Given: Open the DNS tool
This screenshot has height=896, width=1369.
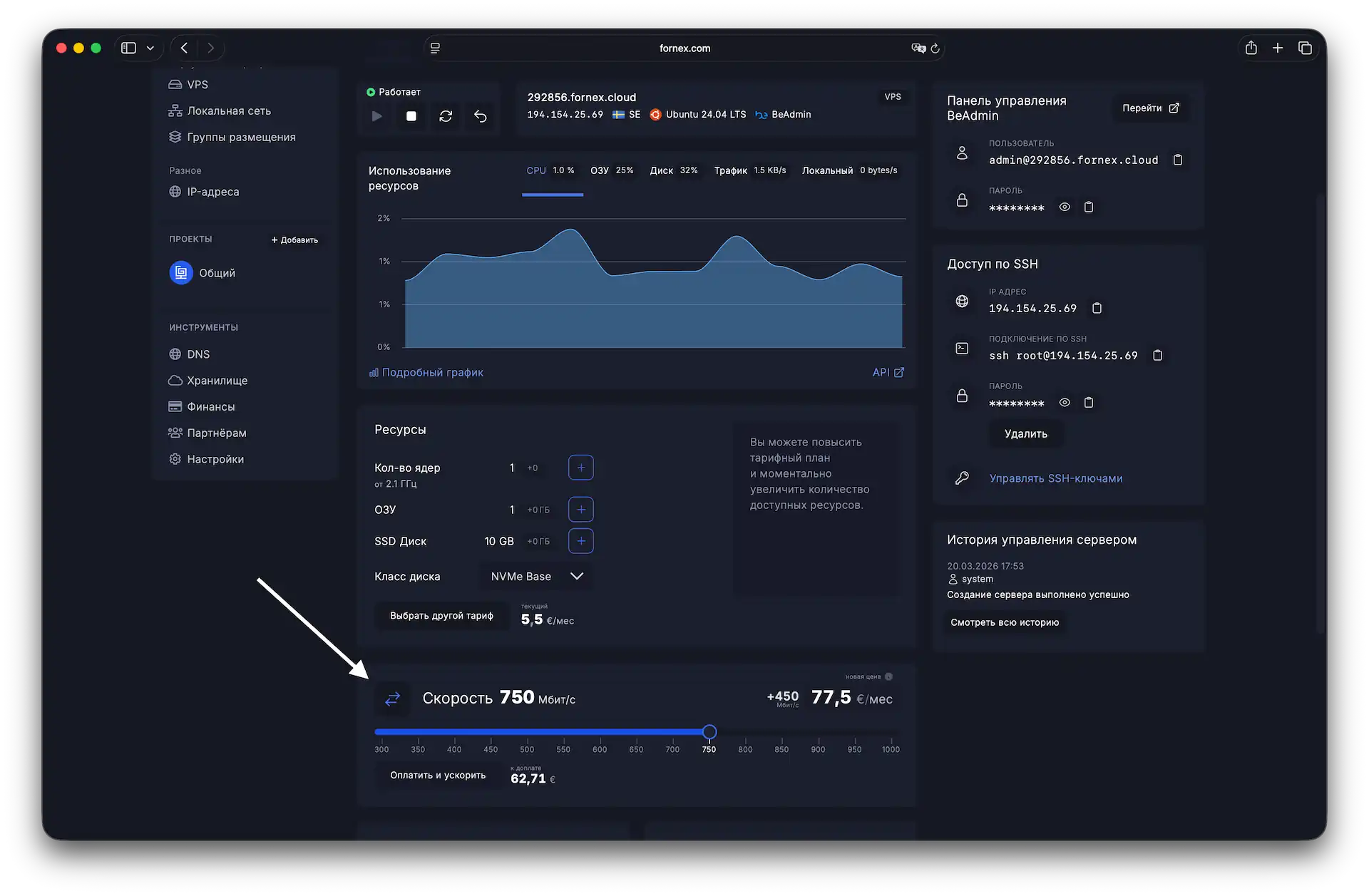Looking at the screenshot, I should pos(198,354).
